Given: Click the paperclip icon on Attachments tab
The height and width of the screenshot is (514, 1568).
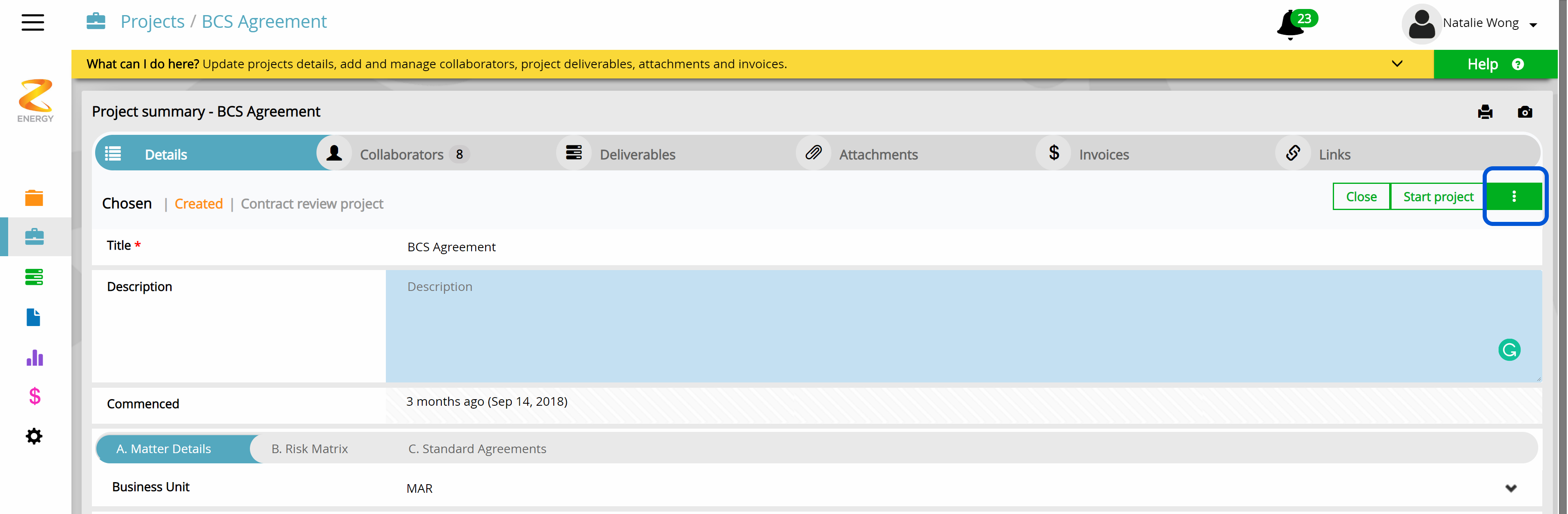Looking at the screenshot, I should tap(813, 153).
